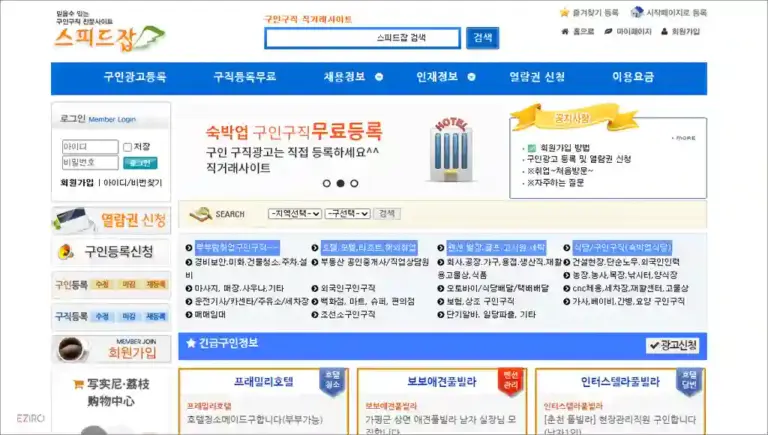Screen dimensions: 768x435
Task: Click the 펜션관리 badge on 보보애견풀빌라 card
Action: click(x=510, y=381)
